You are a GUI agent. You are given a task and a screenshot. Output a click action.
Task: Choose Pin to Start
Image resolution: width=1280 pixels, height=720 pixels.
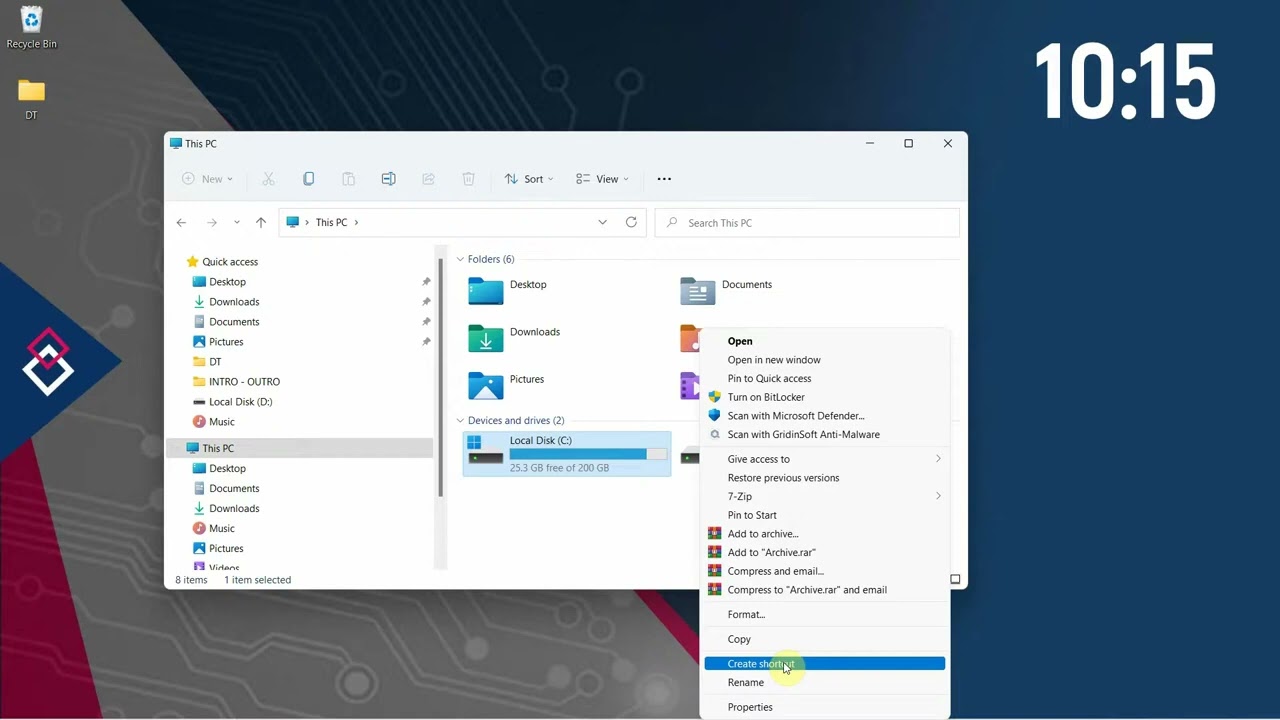825,515
